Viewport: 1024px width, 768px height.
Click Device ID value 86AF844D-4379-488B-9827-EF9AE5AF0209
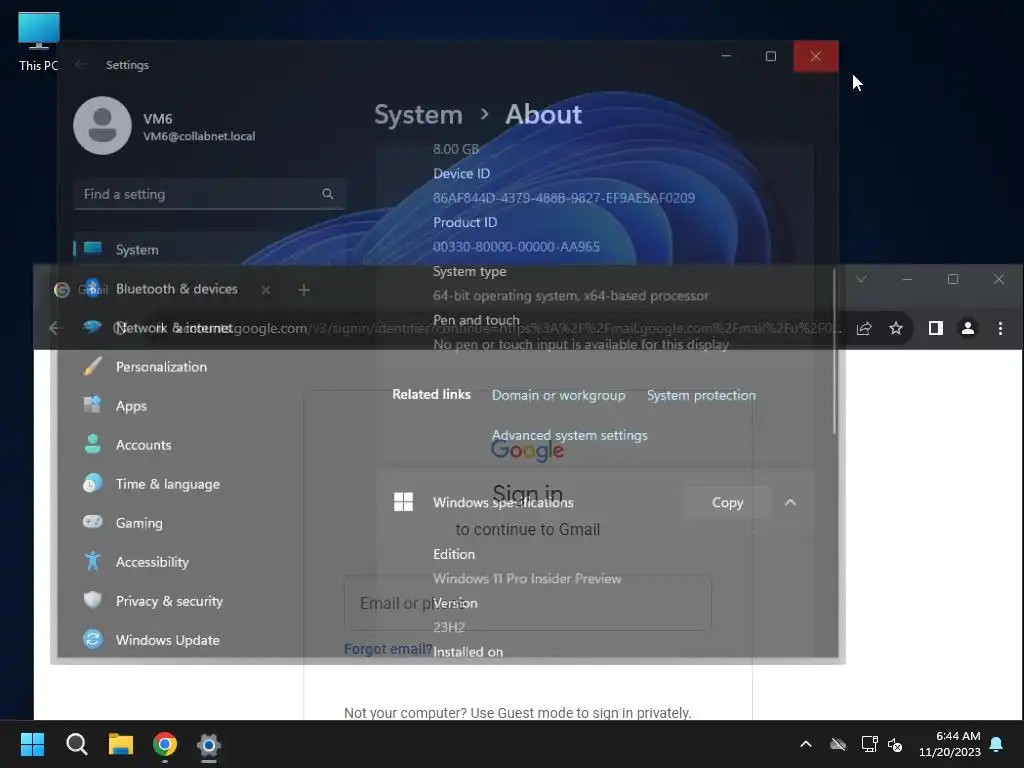[564, 198]
